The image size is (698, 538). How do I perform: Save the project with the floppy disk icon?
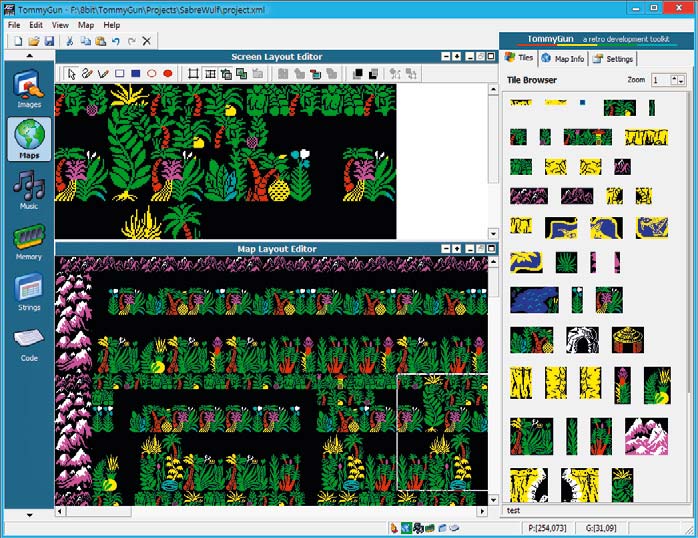point(49,41)
